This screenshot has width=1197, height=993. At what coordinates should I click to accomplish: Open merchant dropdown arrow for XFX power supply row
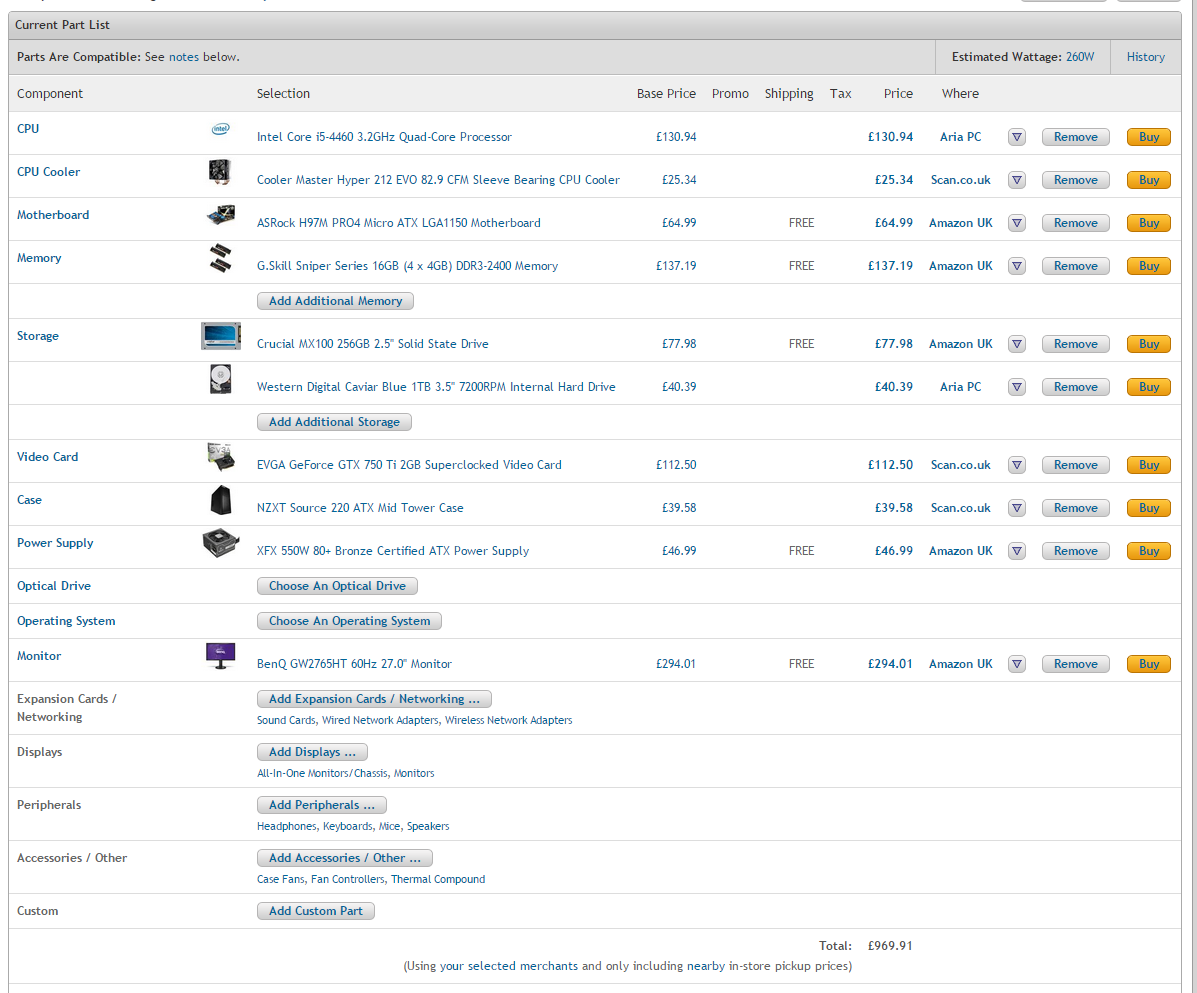(x=1017, y=551)
